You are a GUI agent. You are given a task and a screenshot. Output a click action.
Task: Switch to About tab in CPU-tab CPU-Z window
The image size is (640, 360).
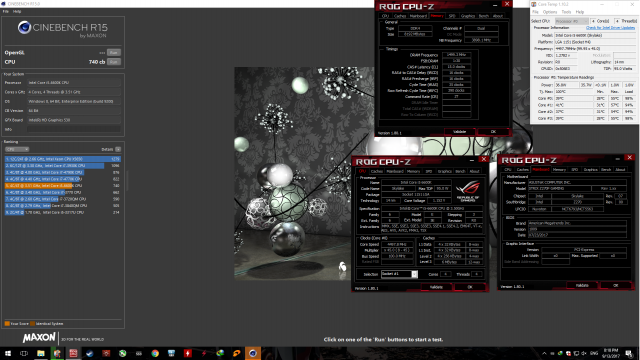(x=474, y=171)
